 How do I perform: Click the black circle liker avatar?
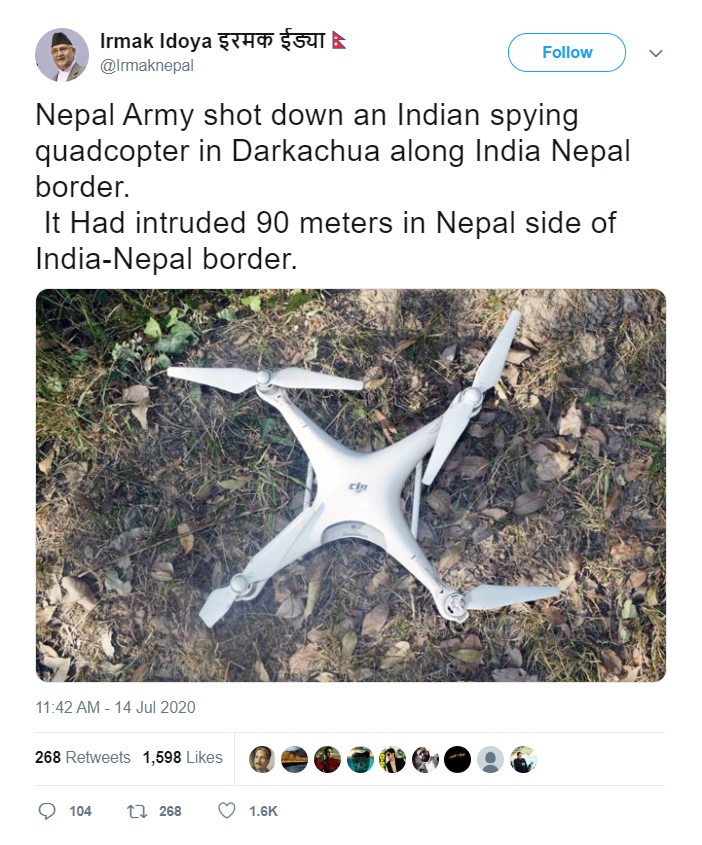click(x=457, y=759)
